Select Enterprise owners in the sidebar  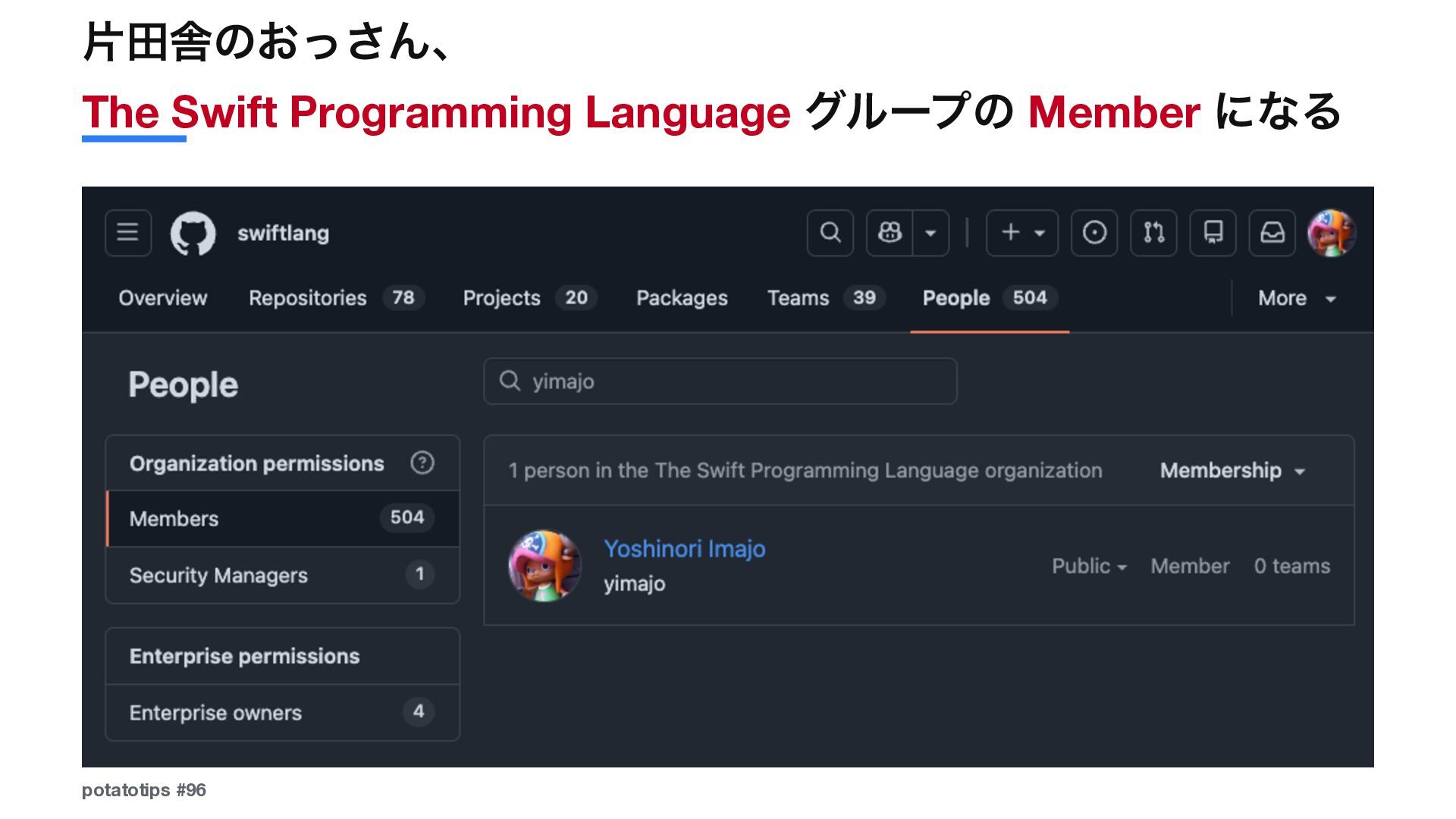point(283,713)
